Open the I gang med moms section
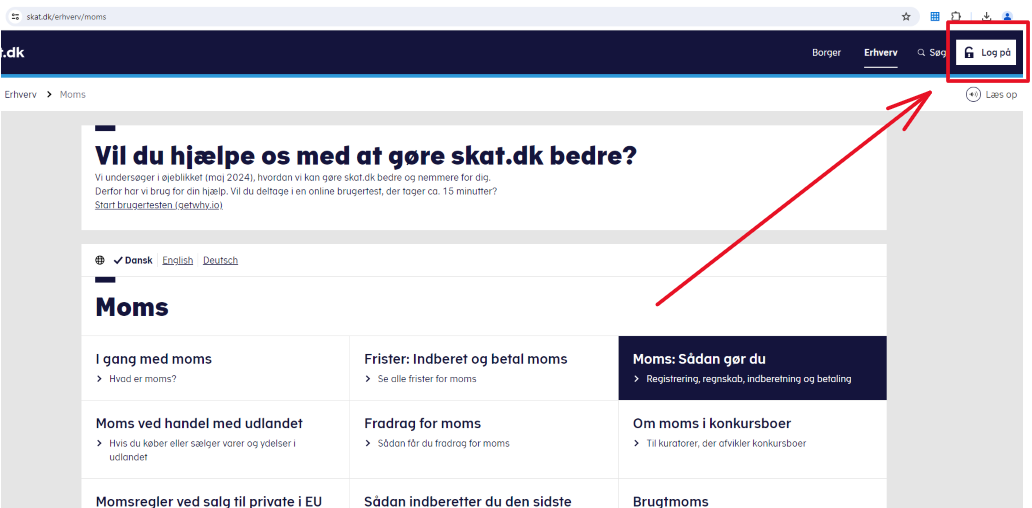 153,359
